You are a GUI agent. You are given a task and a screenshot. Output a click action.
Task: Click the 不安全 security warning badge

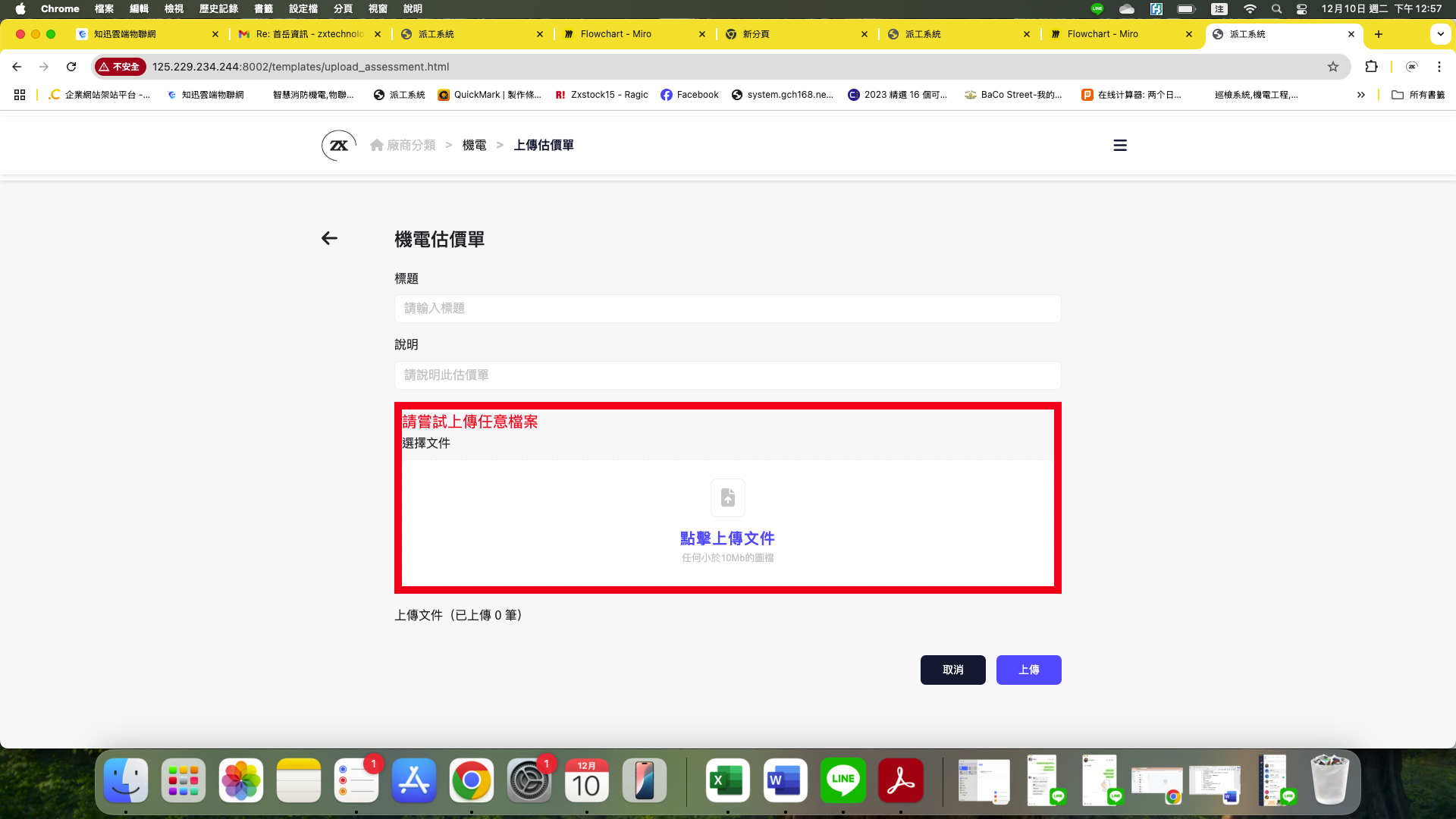pyautogui.click(x=120, y=67)
